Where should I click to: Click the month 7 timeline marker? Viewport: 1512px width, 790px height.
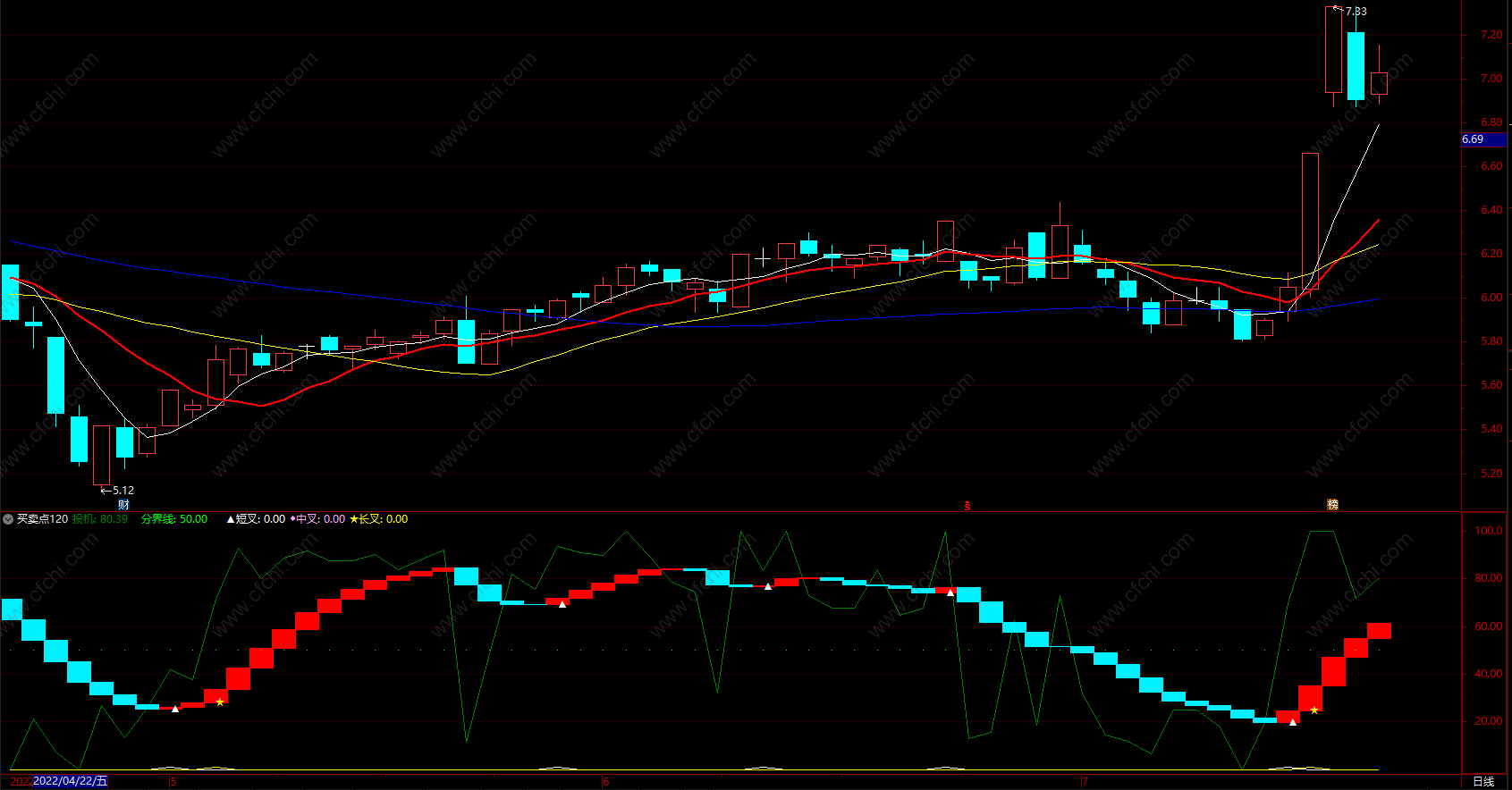coord(1085,782)
